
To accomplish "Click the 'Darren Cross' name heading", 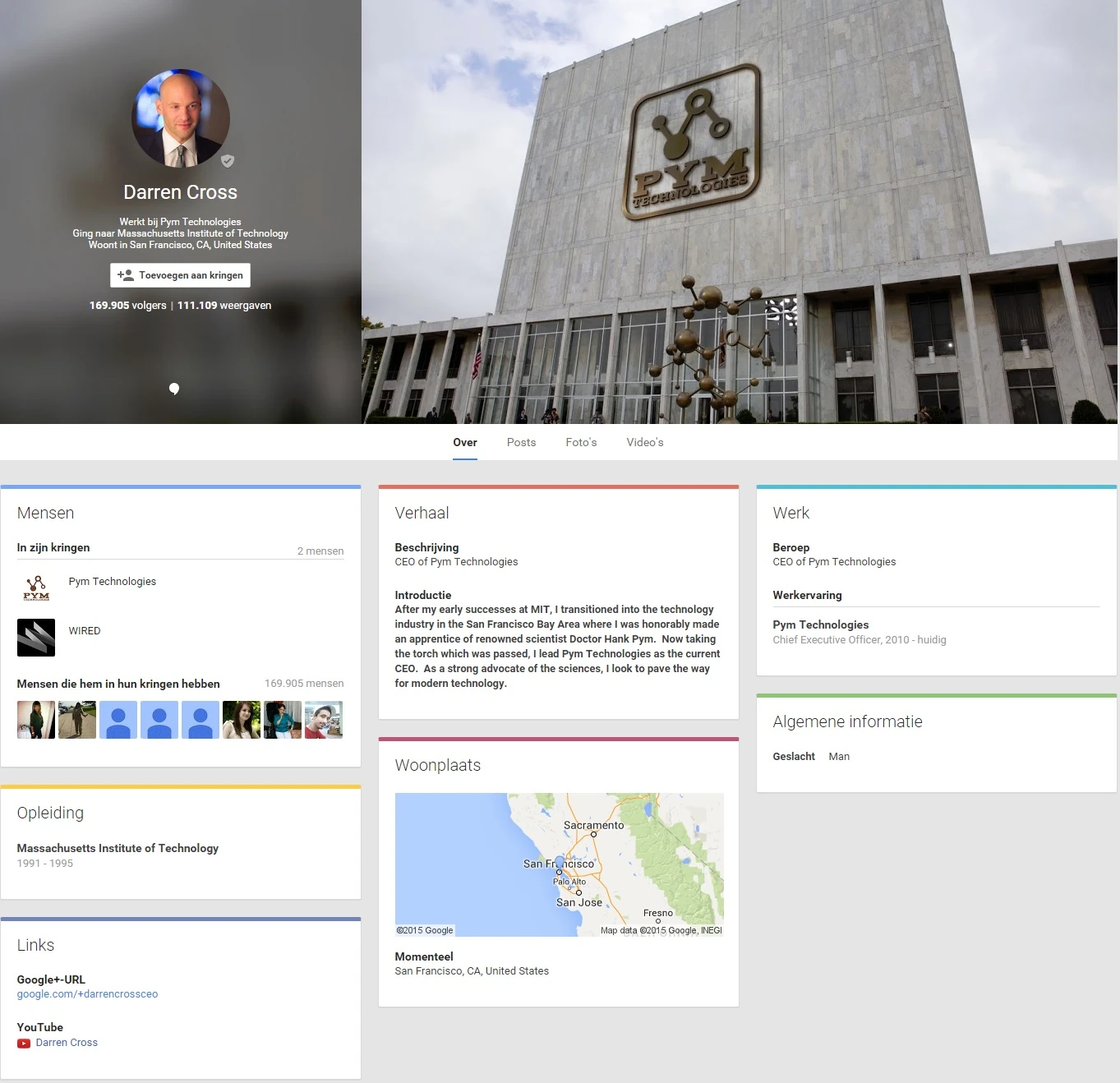I will [181, 192].
